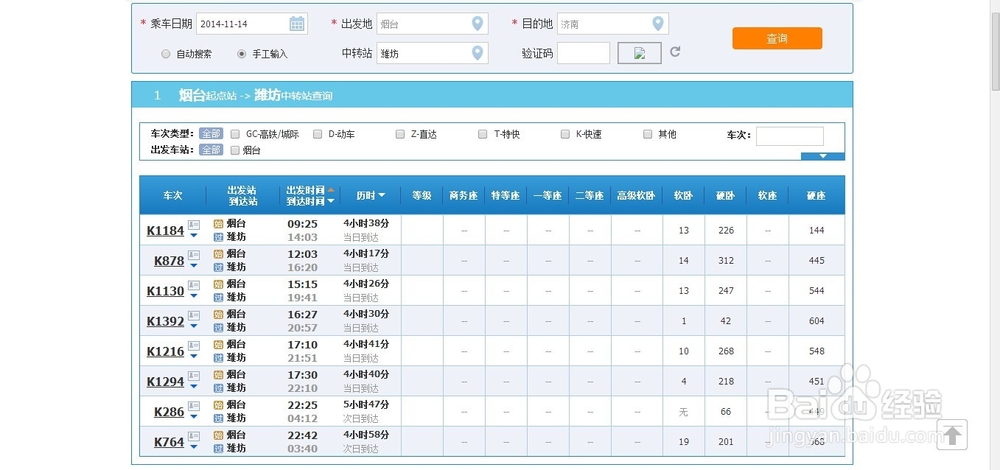Screen dimensions: 1000x470
Task: Check the Z-直达 train type box
Action: 400,134
